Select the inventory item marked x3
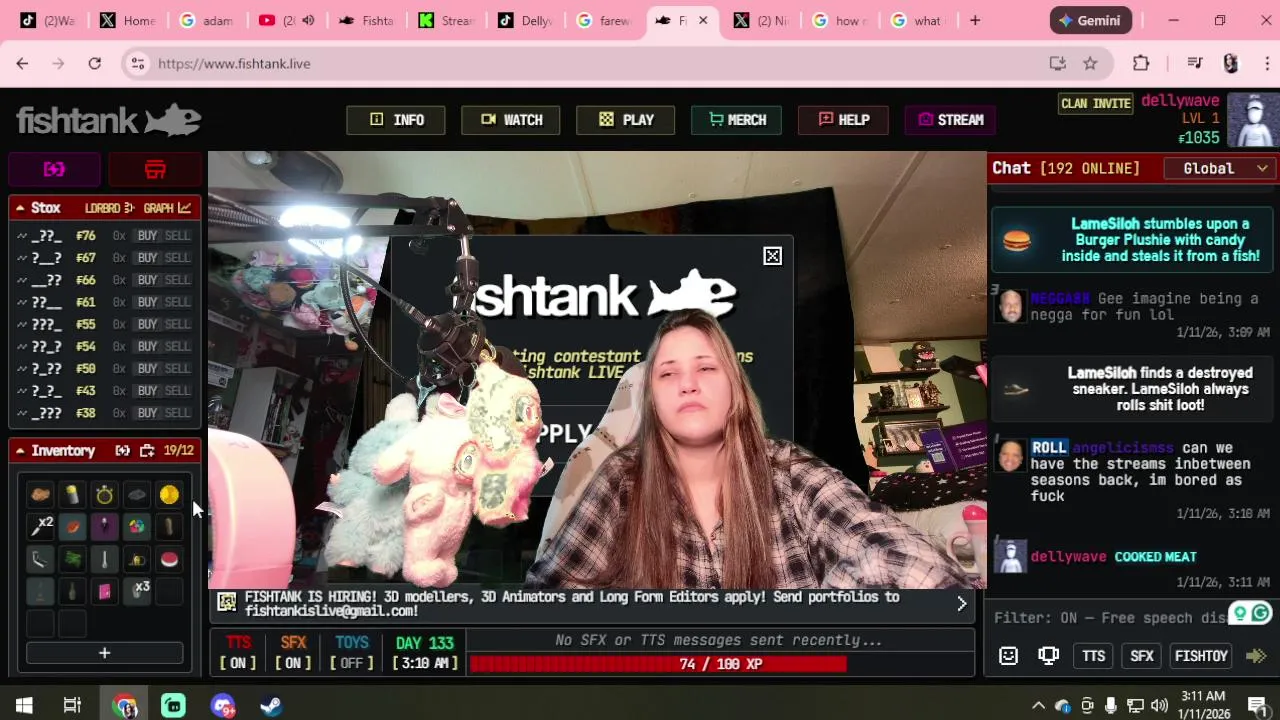The width and height of the screenshot is (1280, 720). point(139,591)
